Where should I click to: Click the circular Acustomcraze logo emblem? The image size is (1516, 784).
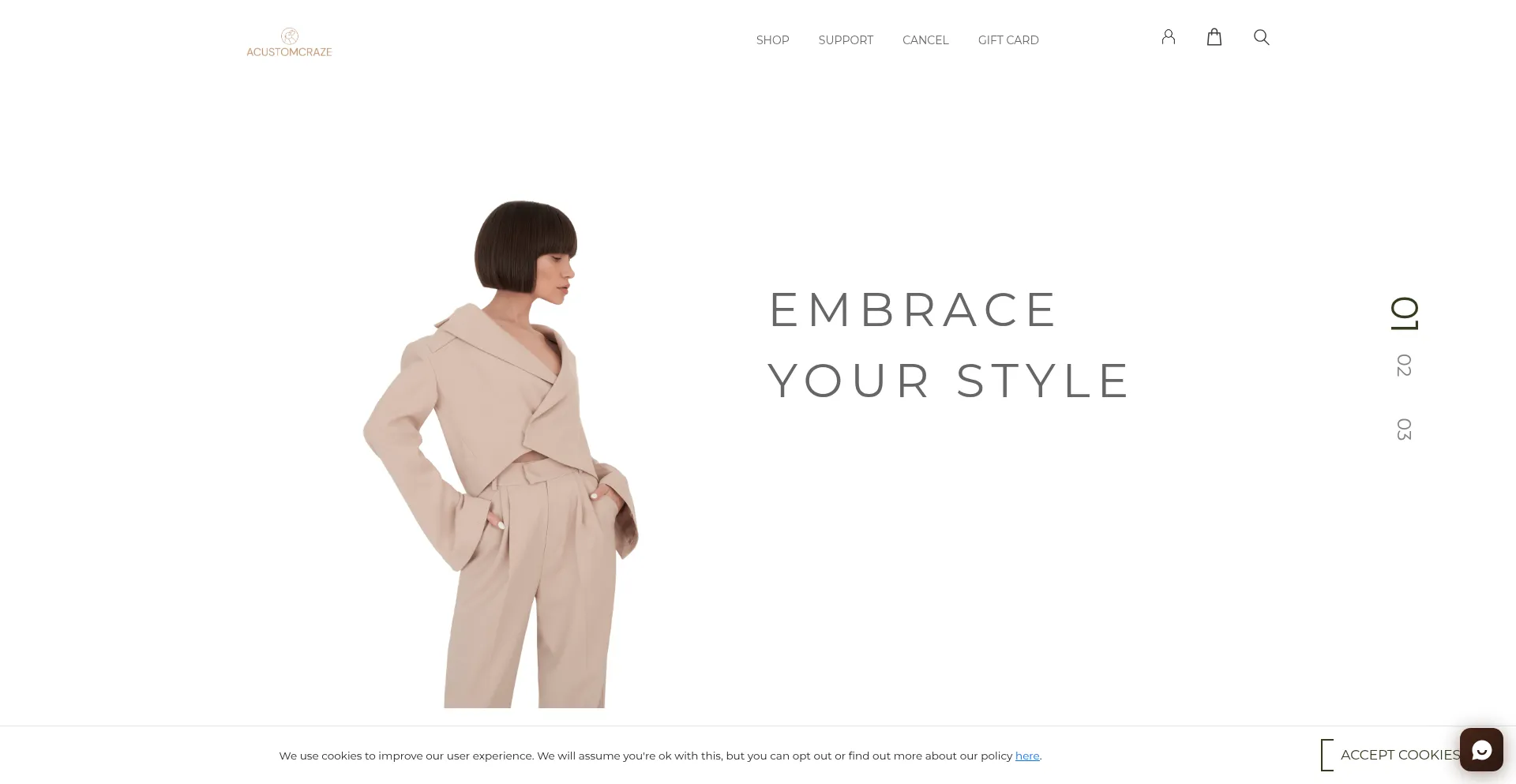click(290, 36)
